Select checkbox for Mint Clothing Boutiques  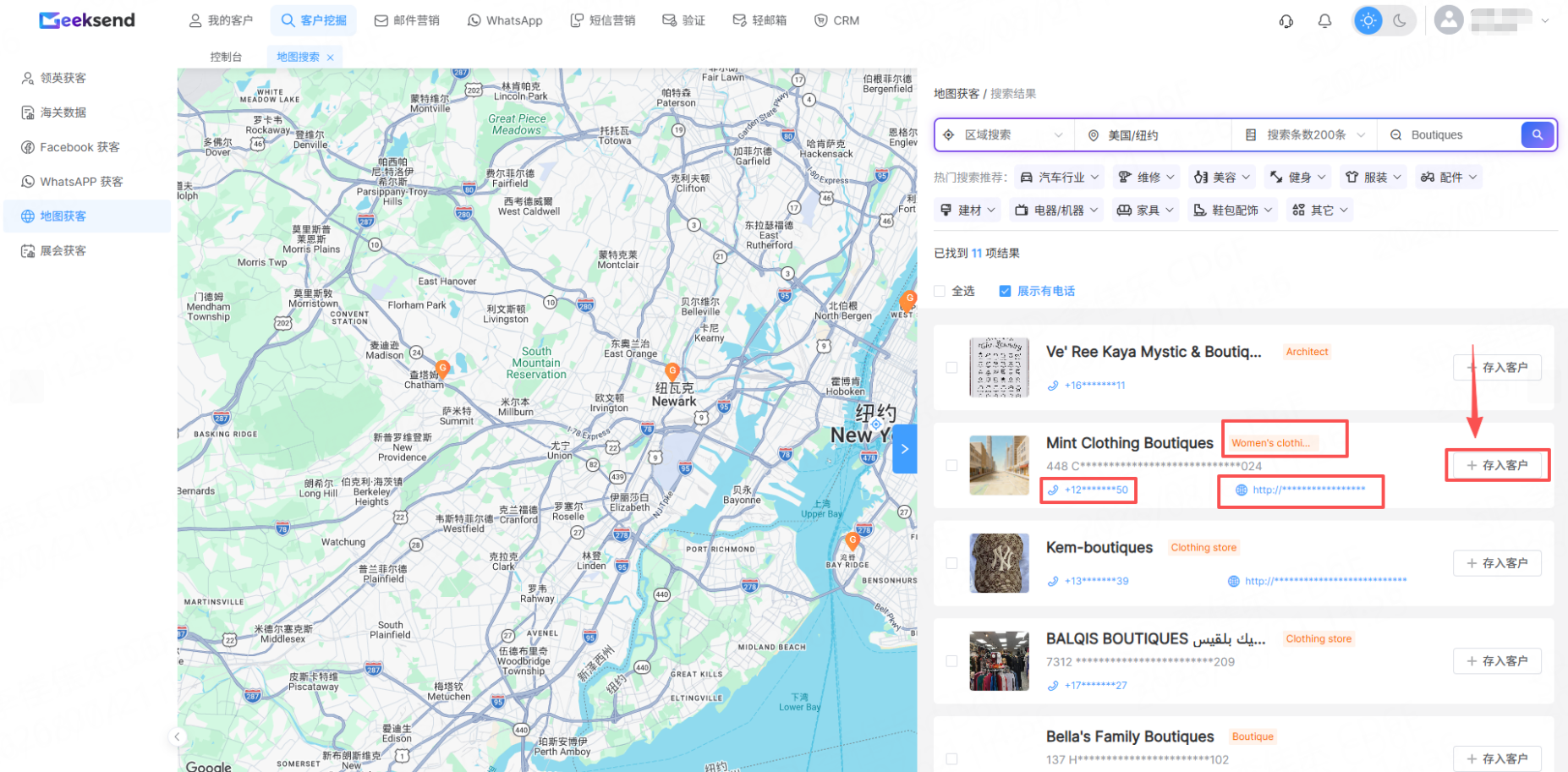pyautogui.click(x=951, y=466)
